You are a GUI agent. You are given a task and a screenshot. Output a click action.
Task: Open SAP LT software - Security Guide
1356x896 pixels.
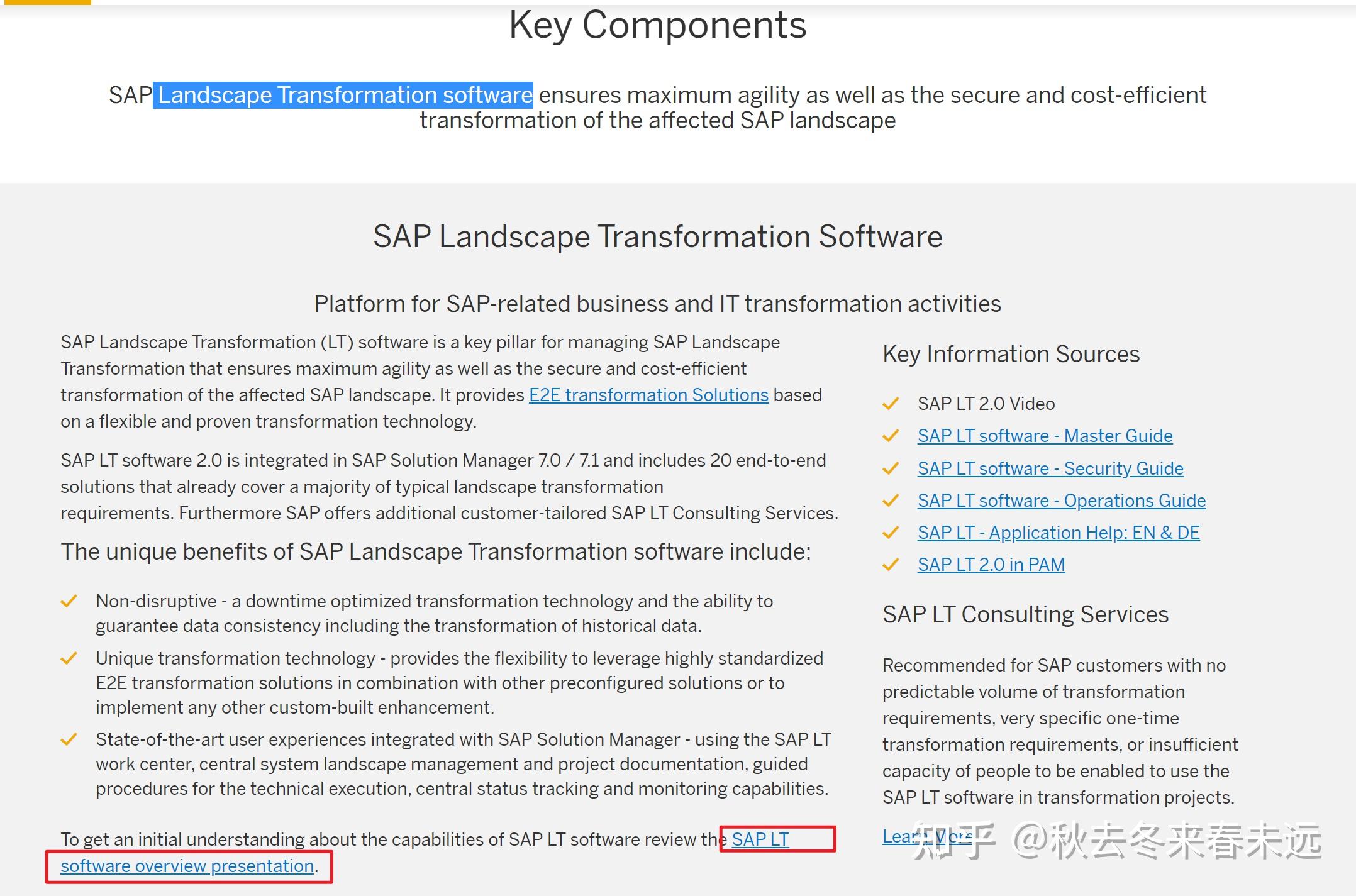tap(1050, 469)
